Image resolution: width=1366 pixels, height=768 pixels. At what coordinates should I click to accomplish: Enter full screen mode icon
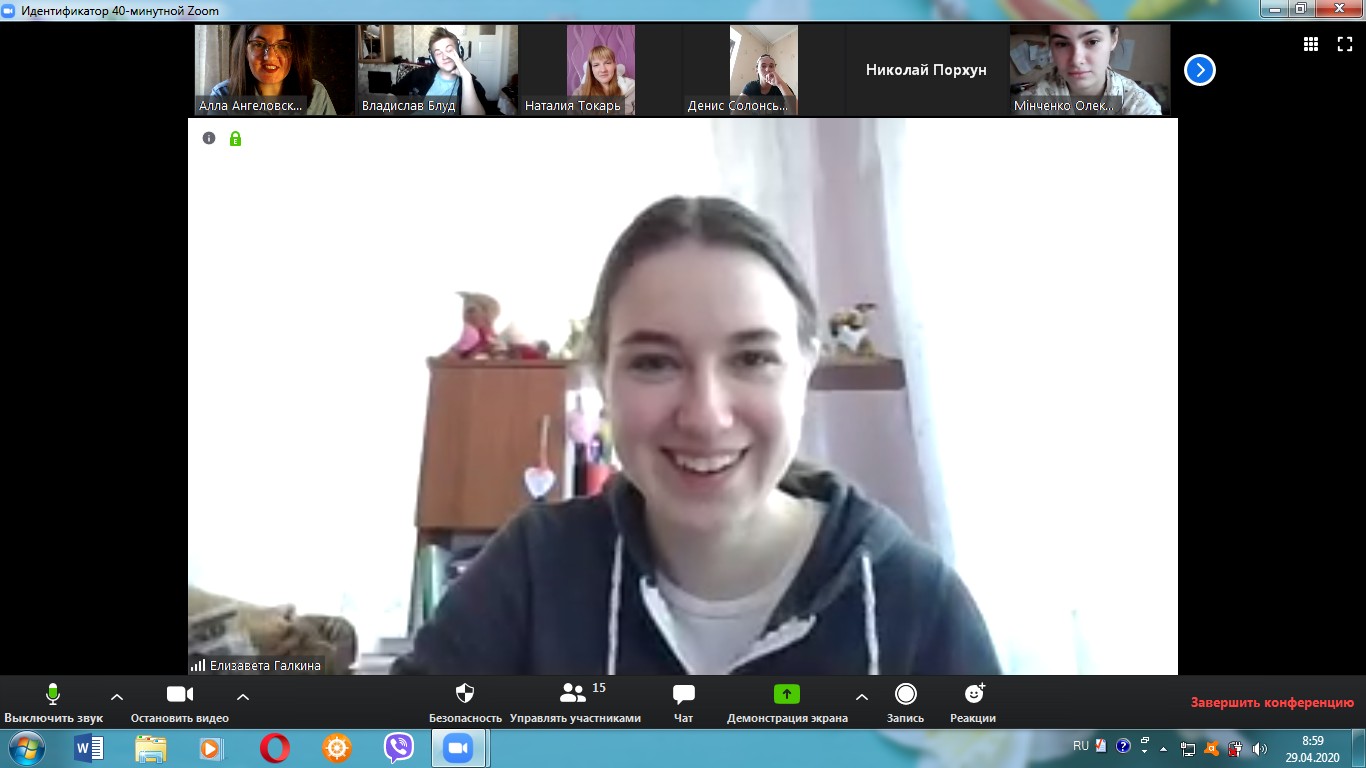click(x=1345, y=44)
